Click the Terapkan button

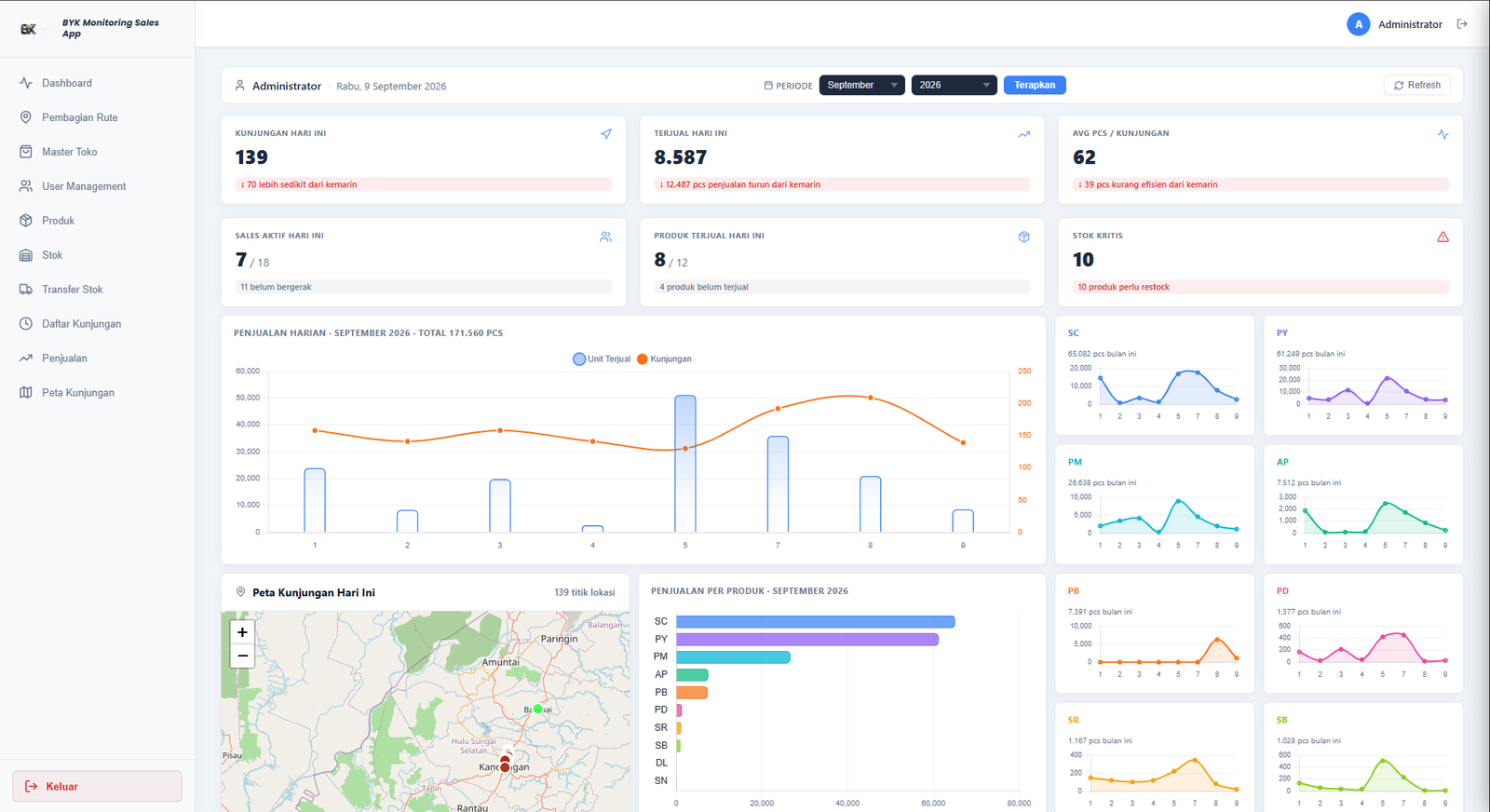(1035, 85)
